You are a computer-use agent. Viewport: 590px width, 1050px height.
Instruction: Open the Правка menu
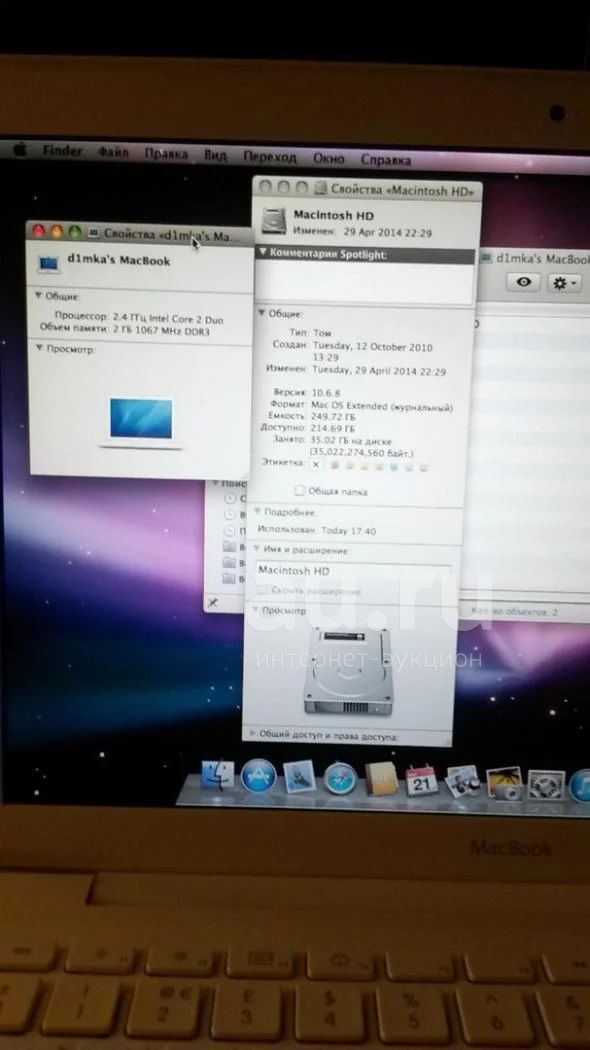click(x=165, y=154)
